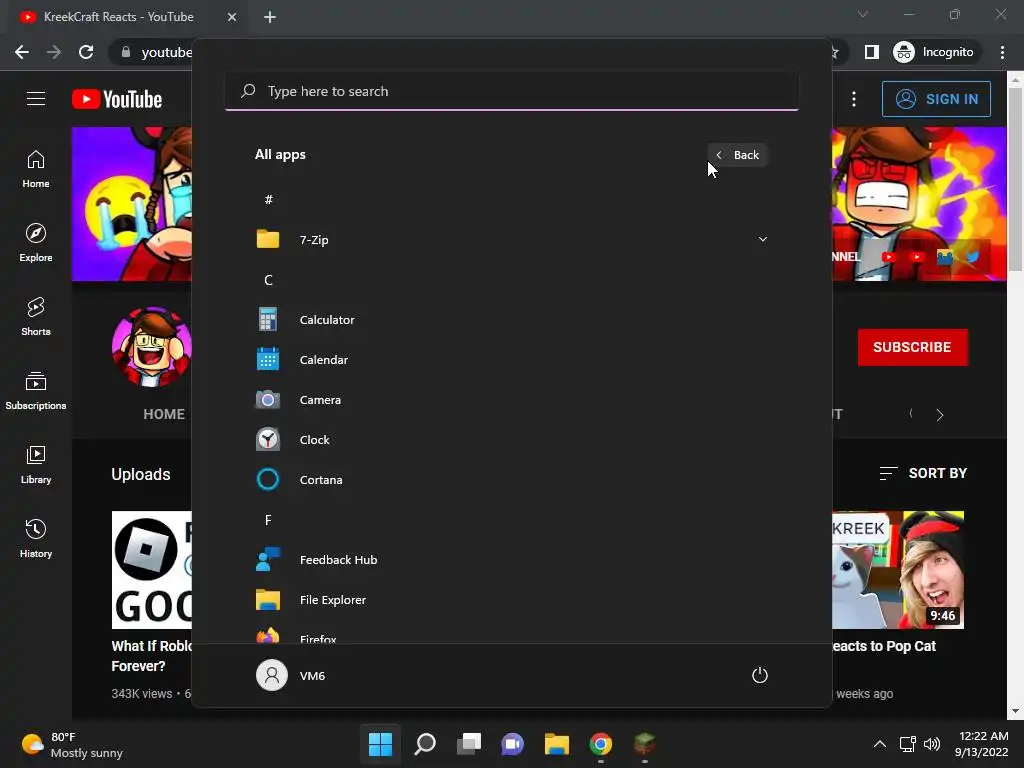Open the Roblox logo video thumbnail

[152, 569]
